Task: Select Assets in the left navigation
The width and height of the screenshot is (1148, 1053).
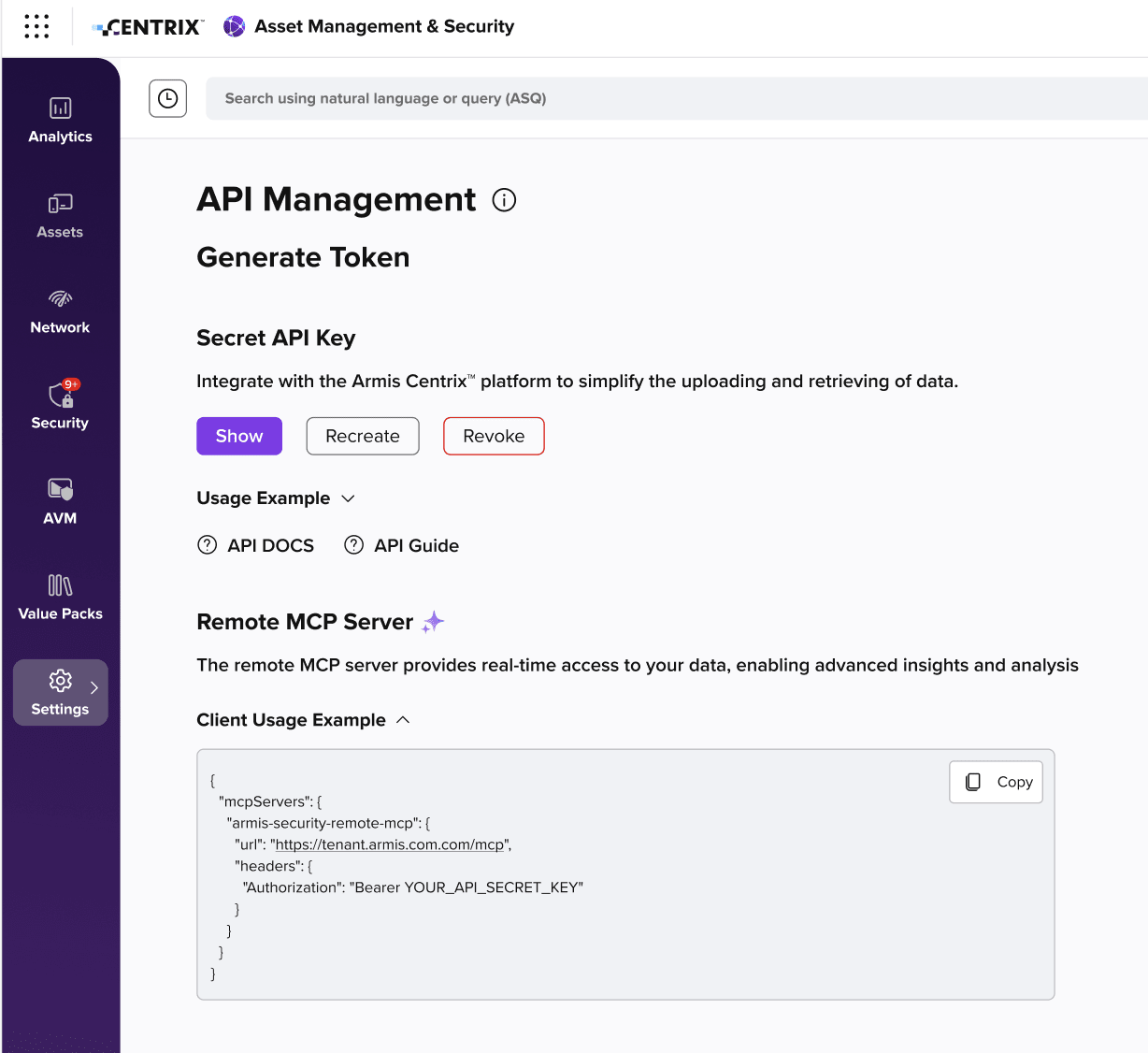Action: pos(59,204)
